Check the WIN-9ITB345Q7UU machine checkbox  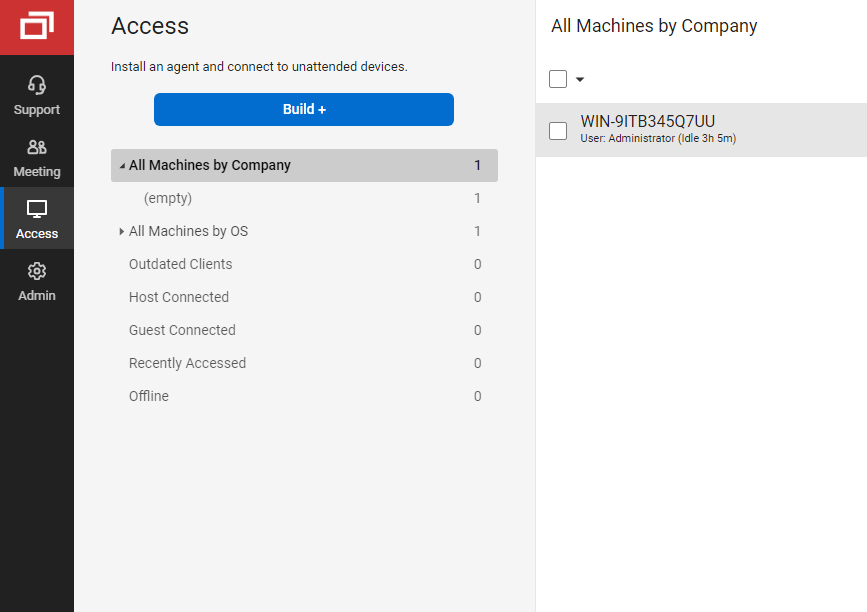(558, 130)
